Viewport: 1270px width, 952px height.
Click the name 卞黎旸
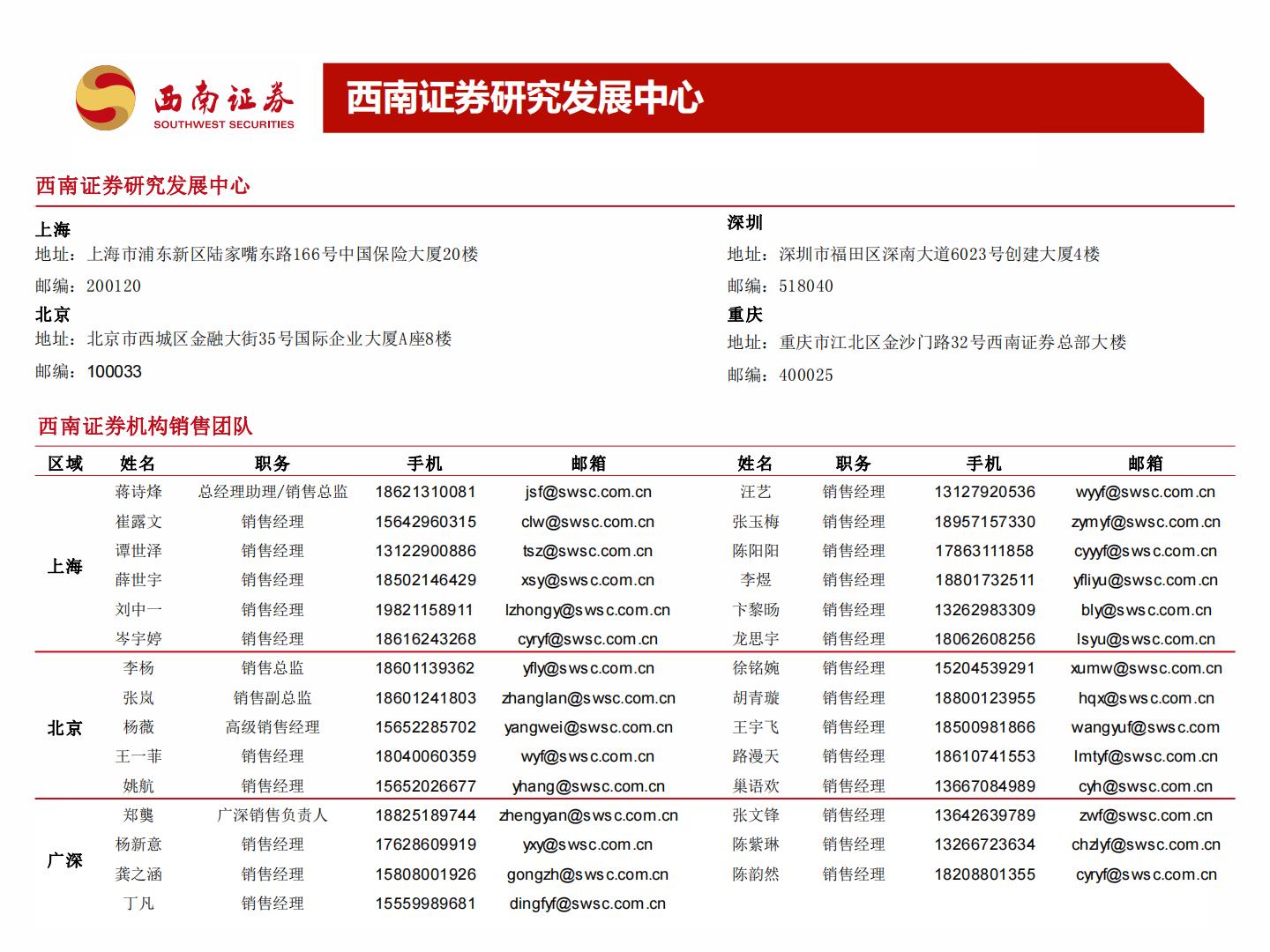[756, 610]
